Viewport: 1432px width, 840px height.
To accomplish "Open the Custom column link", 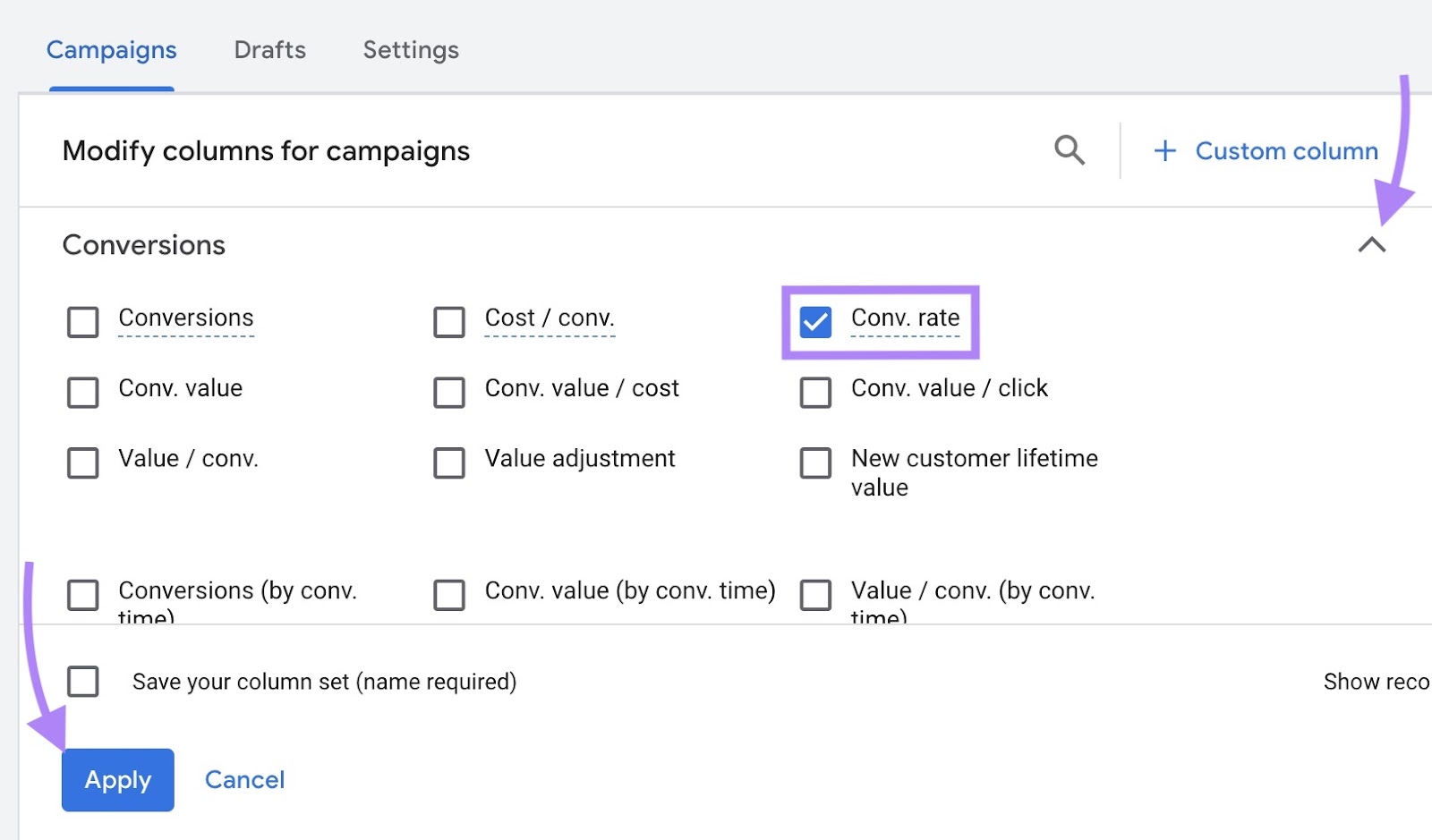I will click(x=1287, y=151).
